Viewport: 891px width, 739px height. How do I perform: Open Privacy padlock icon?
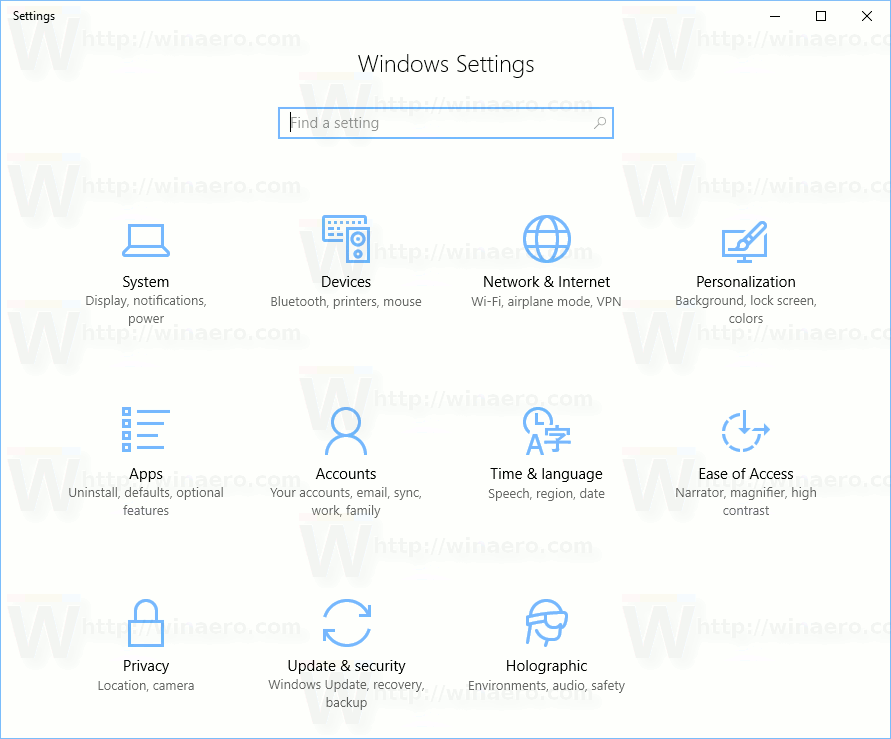pyautogui.click(x=146, y=623)
